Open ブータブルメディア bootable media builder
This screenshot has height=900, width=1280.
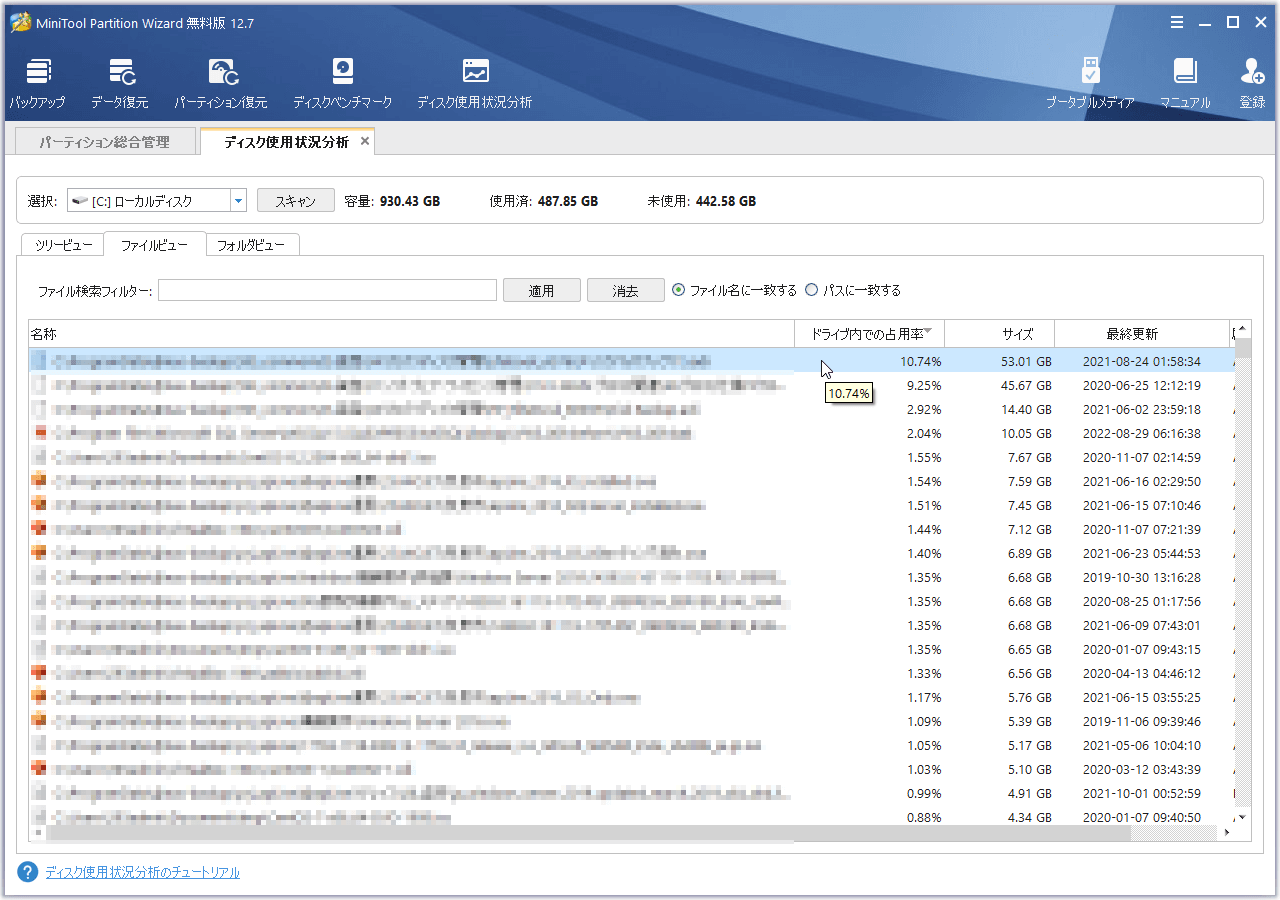[x=1090, y=82]
